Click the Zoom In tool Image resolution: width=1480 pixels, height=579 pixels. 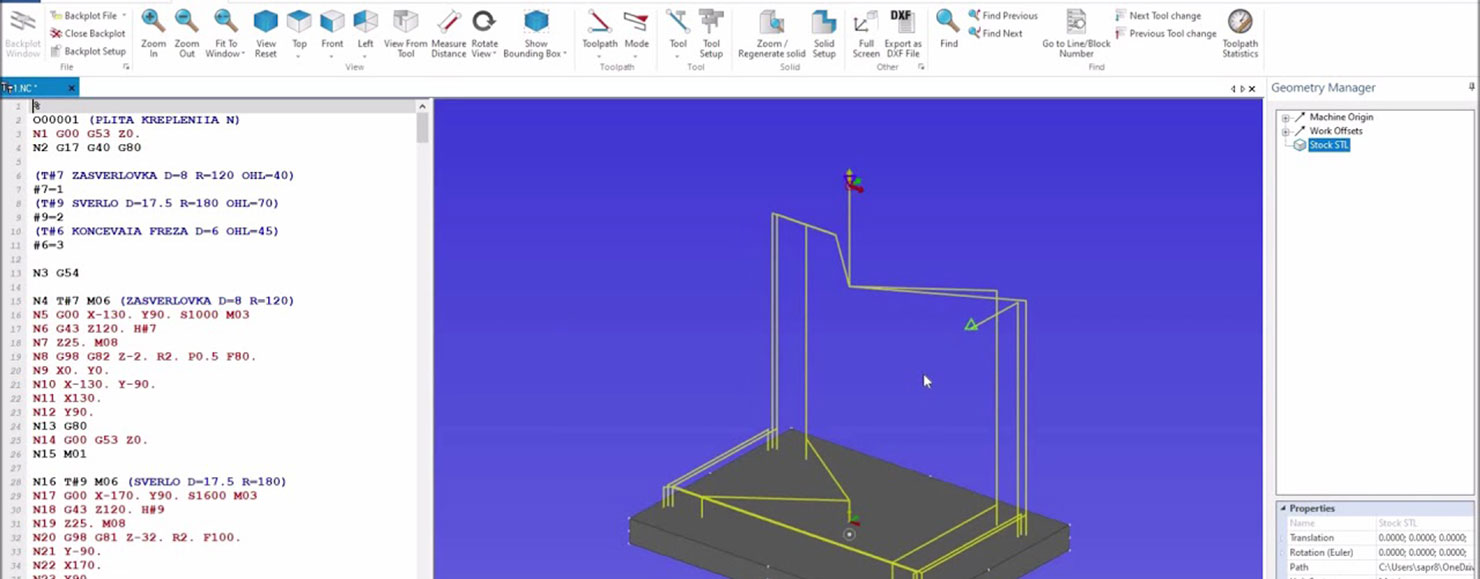click(x=153, y=31)
